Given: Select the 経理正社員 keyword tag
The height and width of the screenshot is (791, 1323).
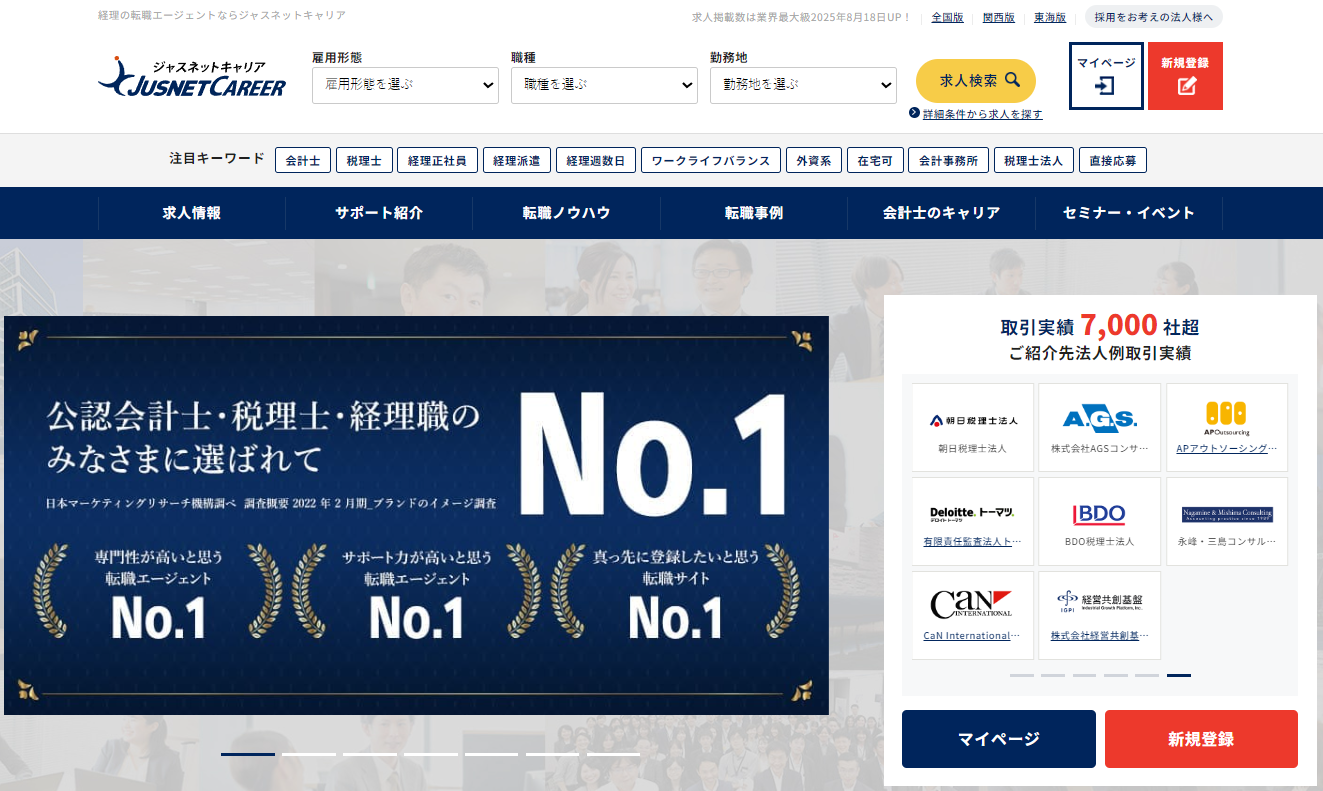Looking at the screenshot, I should pyautogui.click(x=437, y=160).
